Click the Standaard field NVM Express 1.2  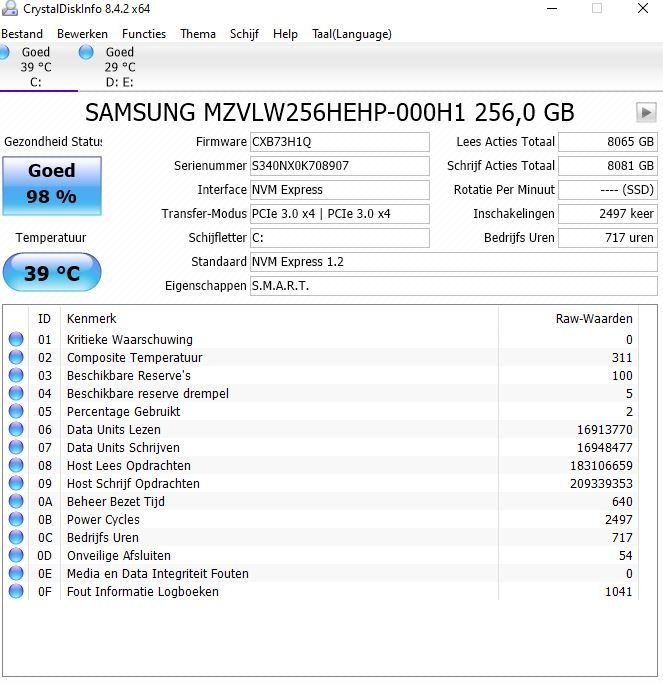coord(453,262)
